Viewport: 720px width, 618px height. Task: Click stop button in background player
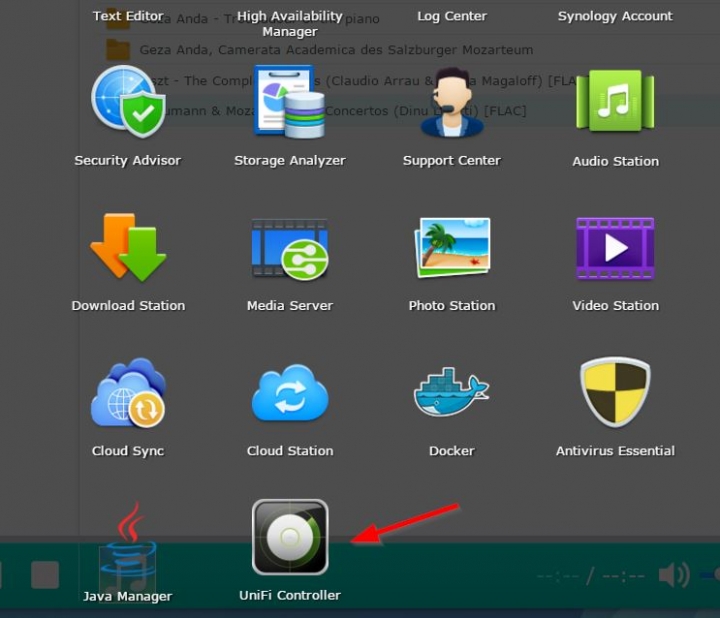pos(45,574)
